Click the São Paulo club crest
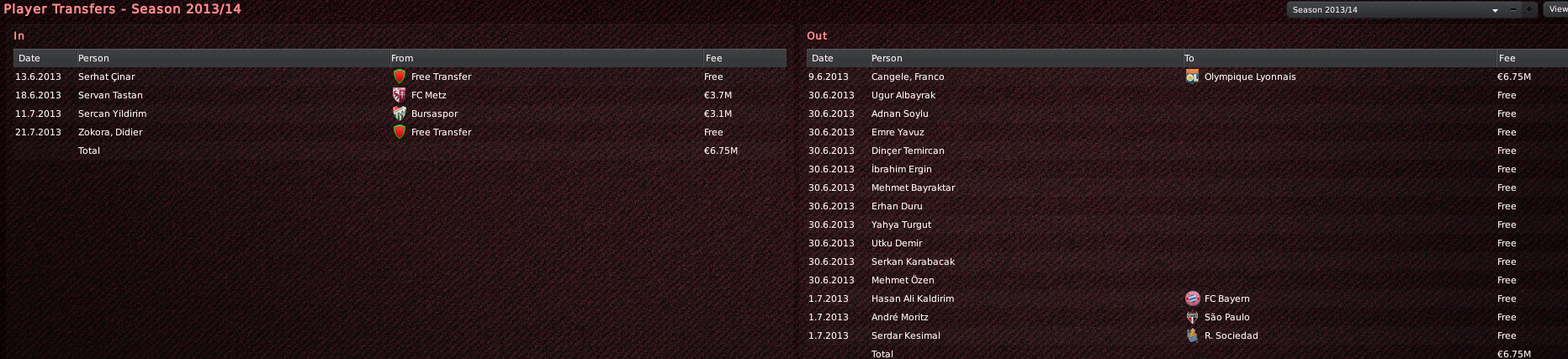This screenshot has height=359, width=1568. click(x=1192, y=317)
